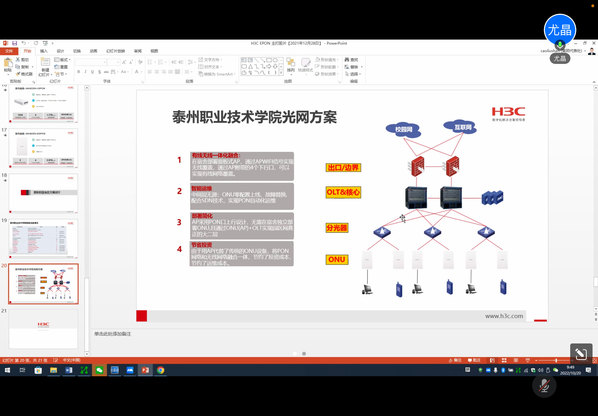Switch to the View ribbon tab
598x416 pixels.
coord(154,51)
